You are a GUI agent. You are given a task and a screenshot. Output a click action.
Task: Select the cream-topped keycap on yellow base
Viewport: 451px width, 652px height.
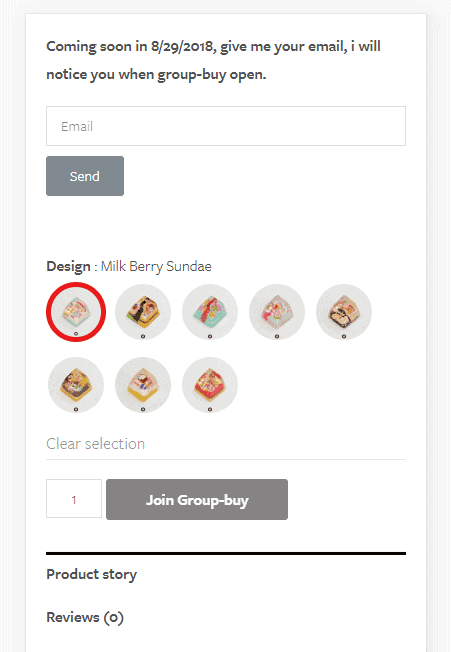point(143,385)
